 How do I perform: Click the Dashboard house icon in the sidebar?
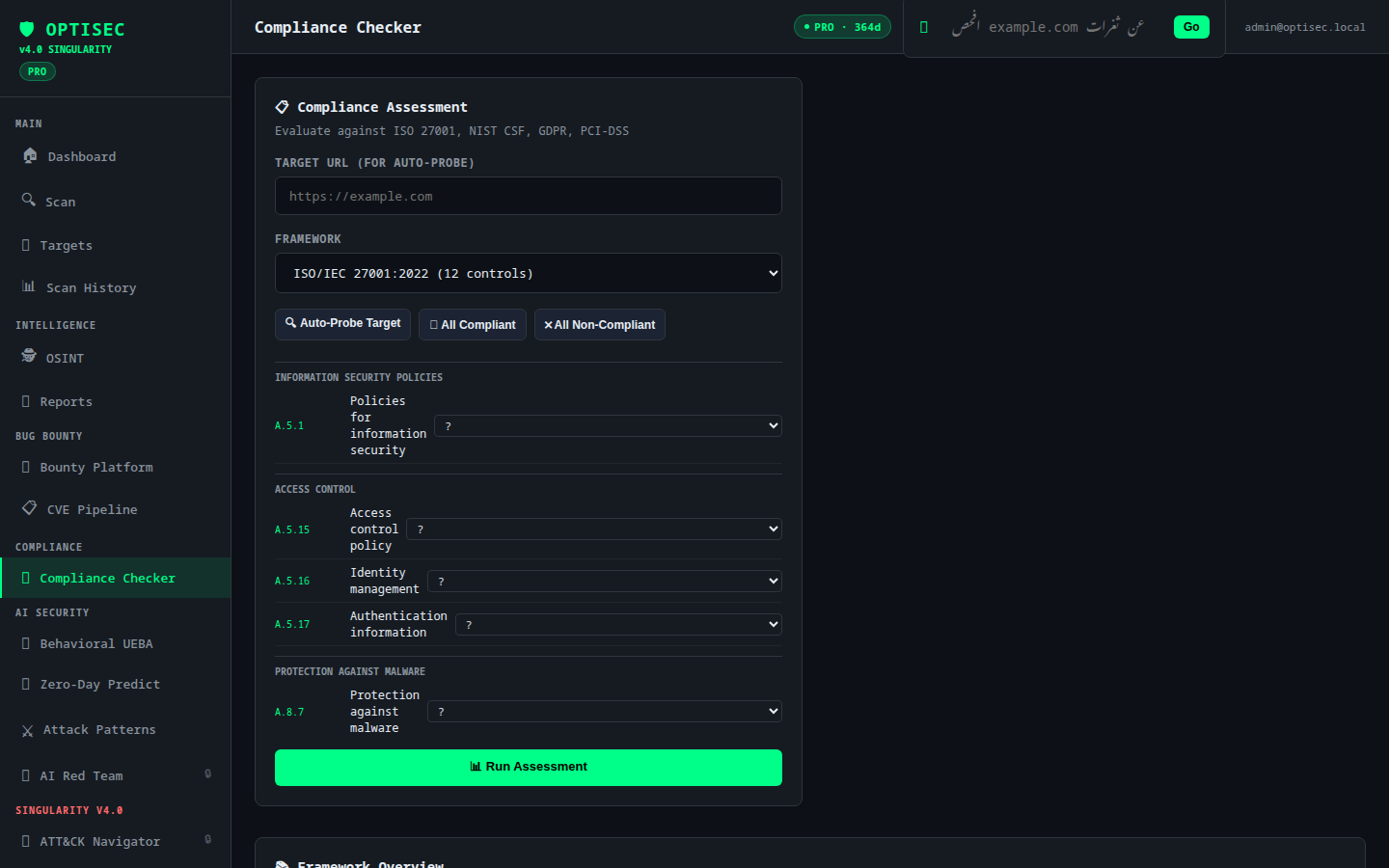[x=30, y=155]
